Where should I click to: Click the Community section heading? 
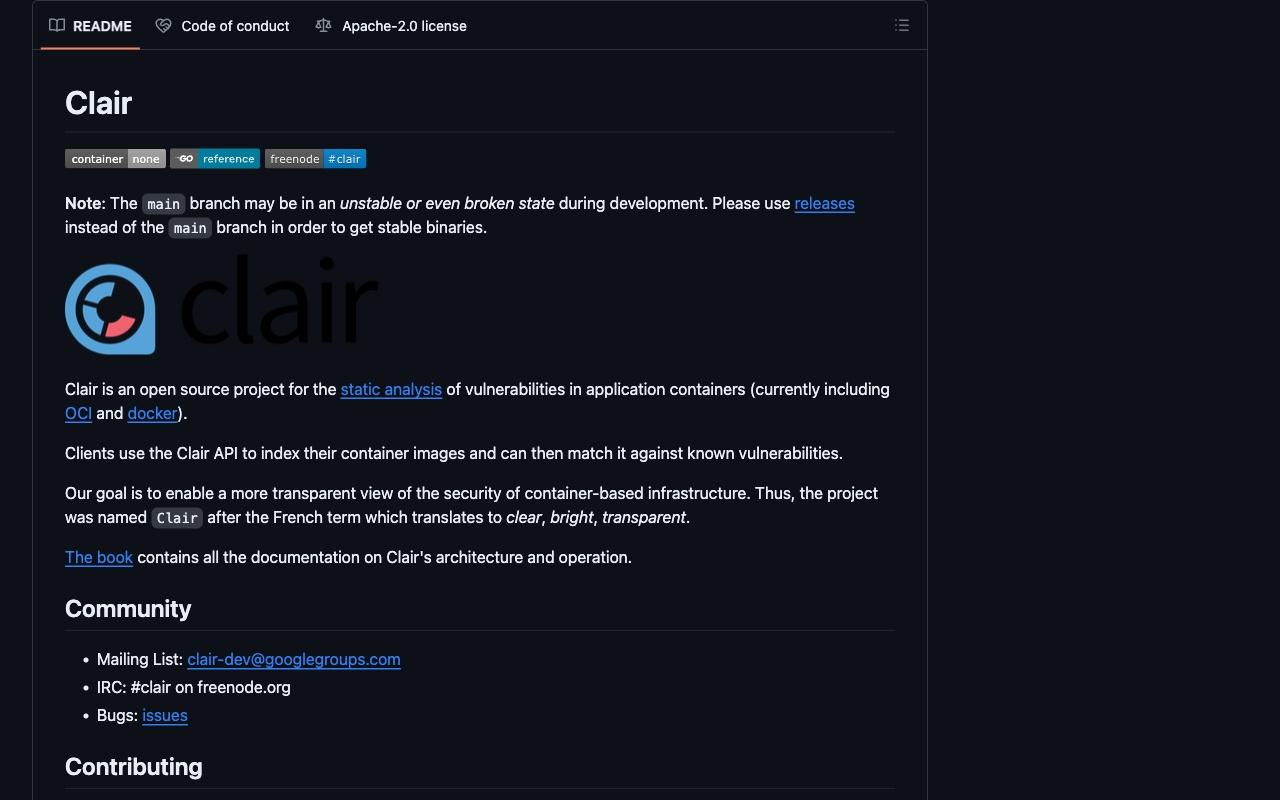click(x=128, y=609)
